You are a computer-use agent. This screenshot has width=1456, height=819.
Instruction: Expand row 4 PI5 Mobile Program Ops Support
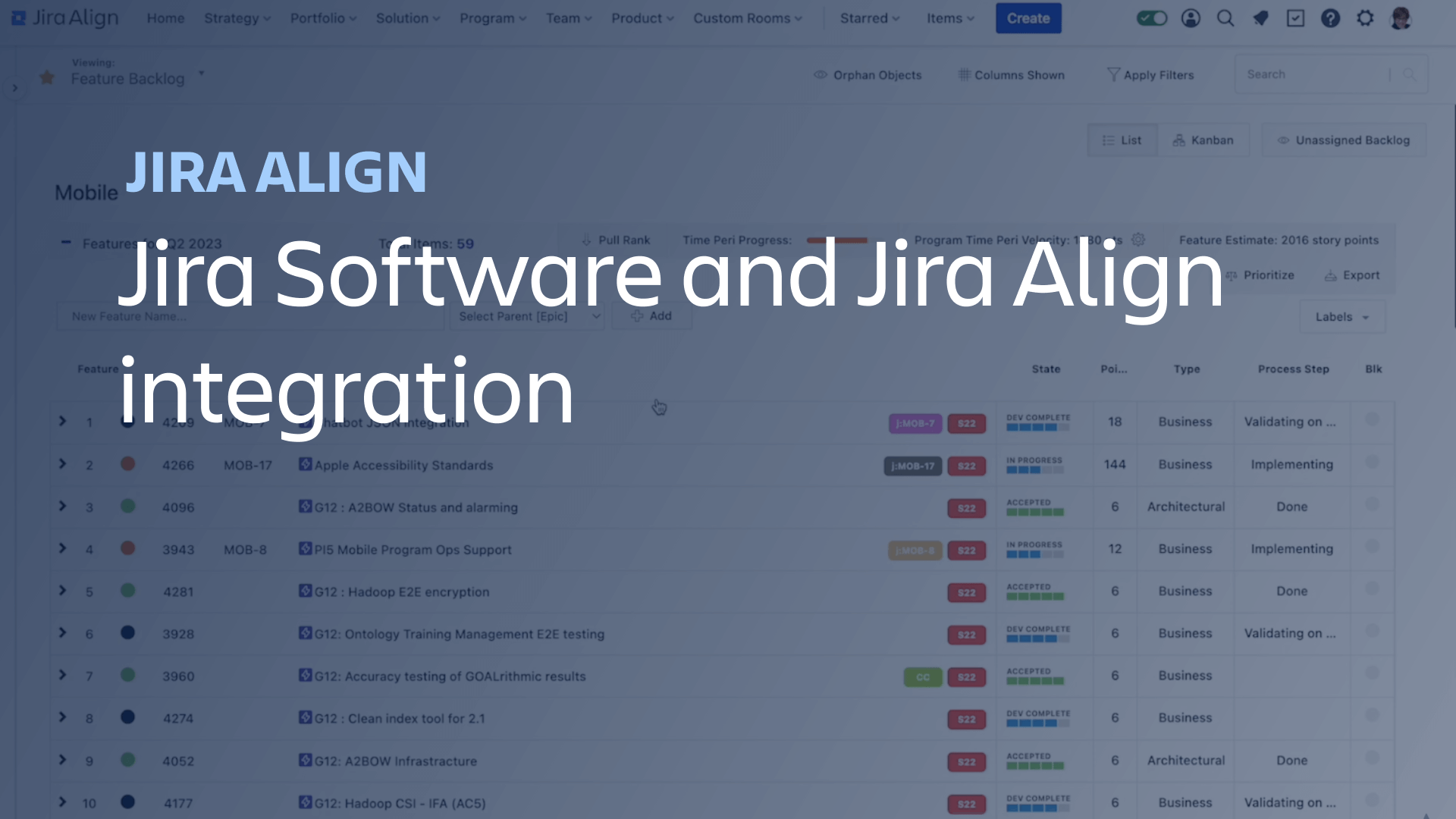pos(62,549)
